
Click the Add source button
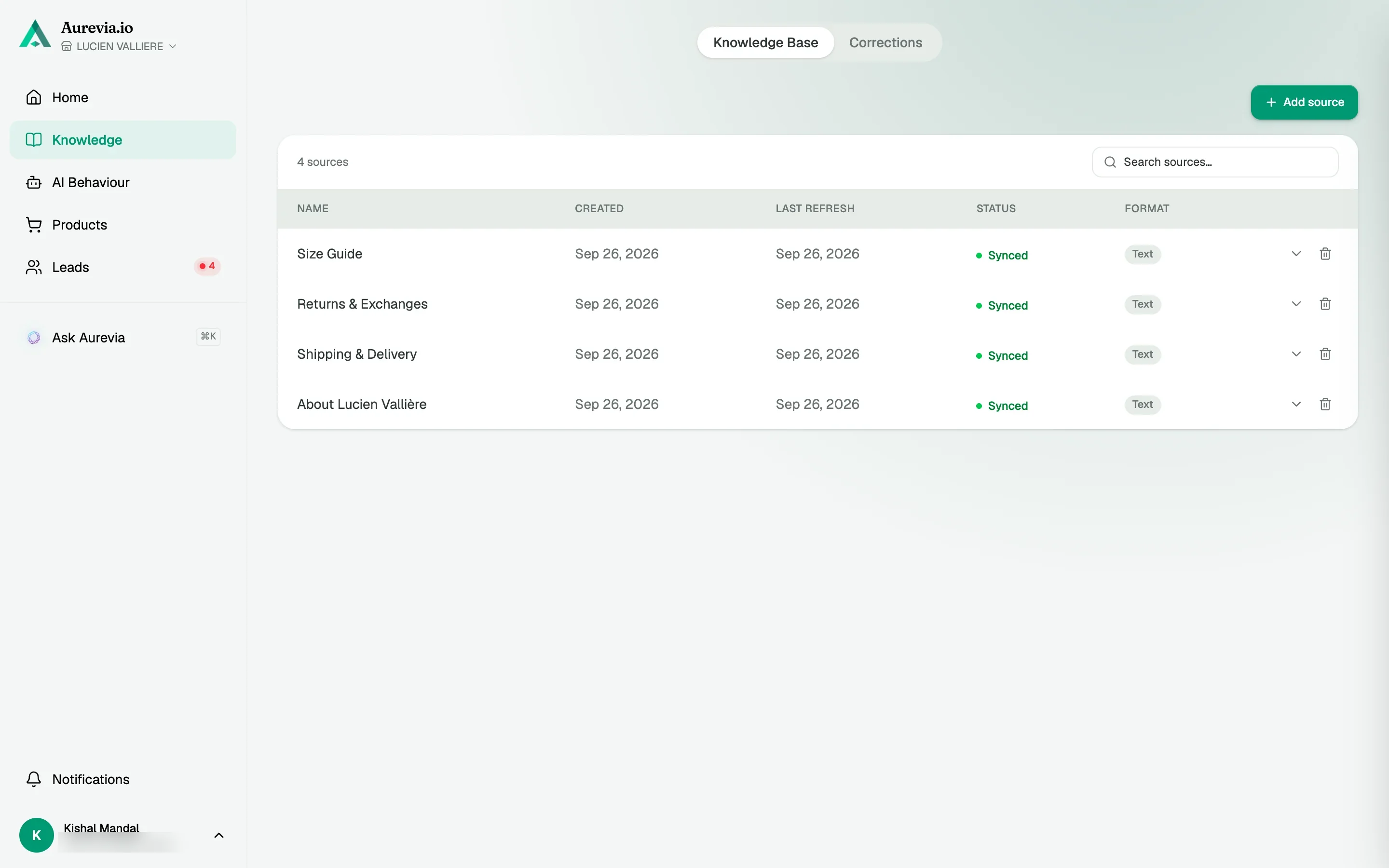[1304, 102]
